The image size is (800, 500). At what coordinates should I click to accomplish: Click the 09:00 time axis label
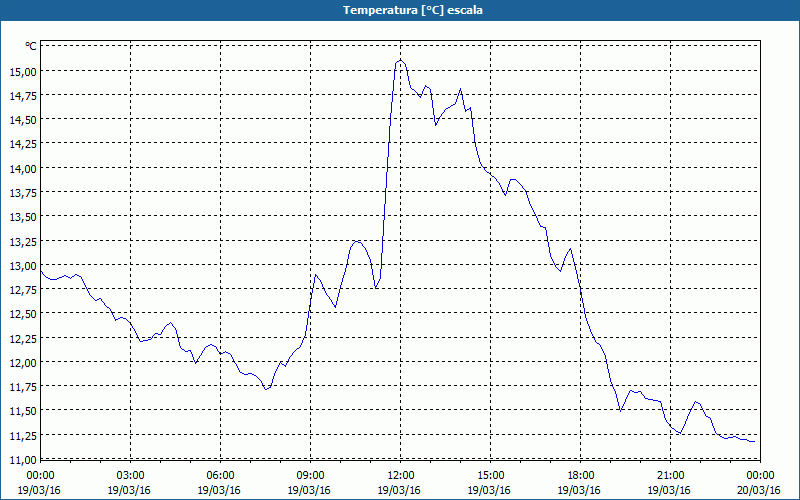310,476
